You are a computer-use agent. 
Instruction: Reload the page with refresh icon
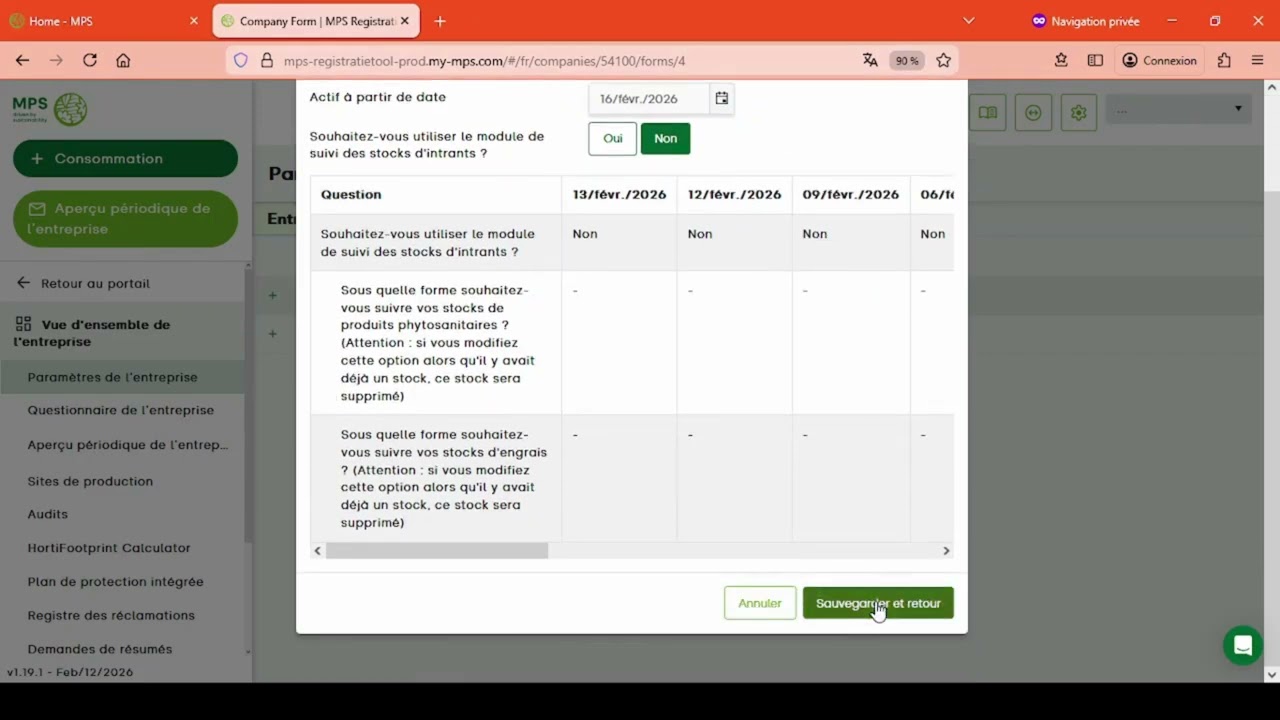pos(90,60)
